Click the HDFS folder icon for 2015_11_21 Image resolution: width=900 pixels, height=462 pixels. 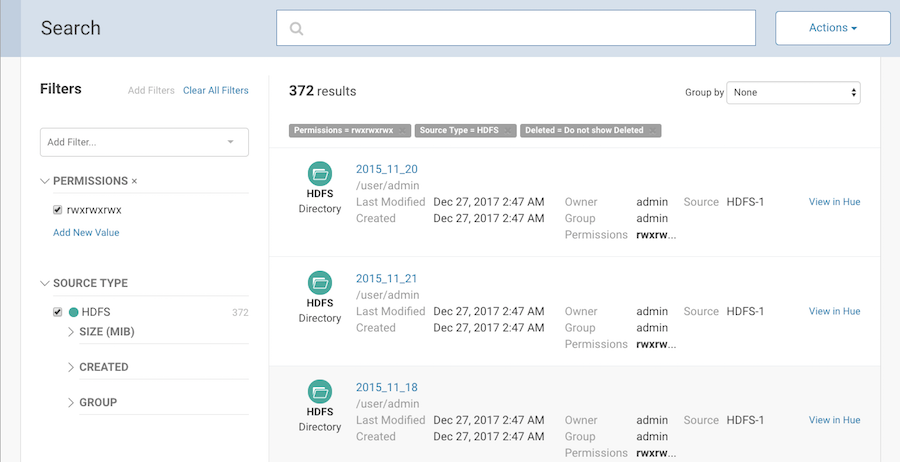coord(320,282)
